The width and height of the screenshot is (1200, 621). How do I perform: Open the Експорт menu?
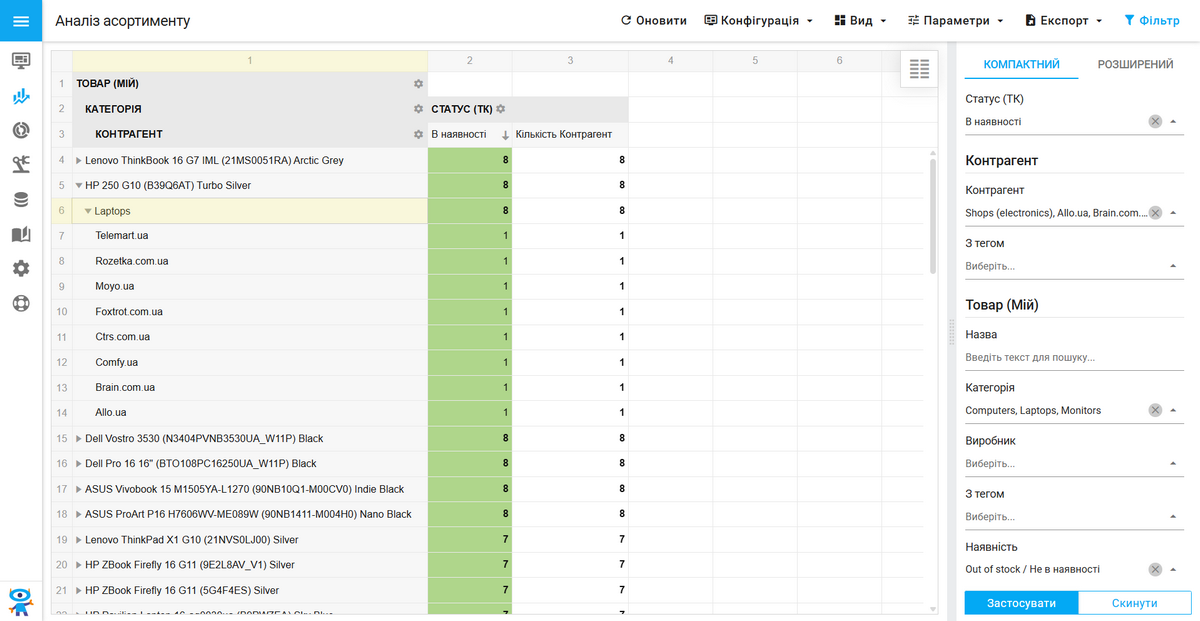[x=1063, y=20]
